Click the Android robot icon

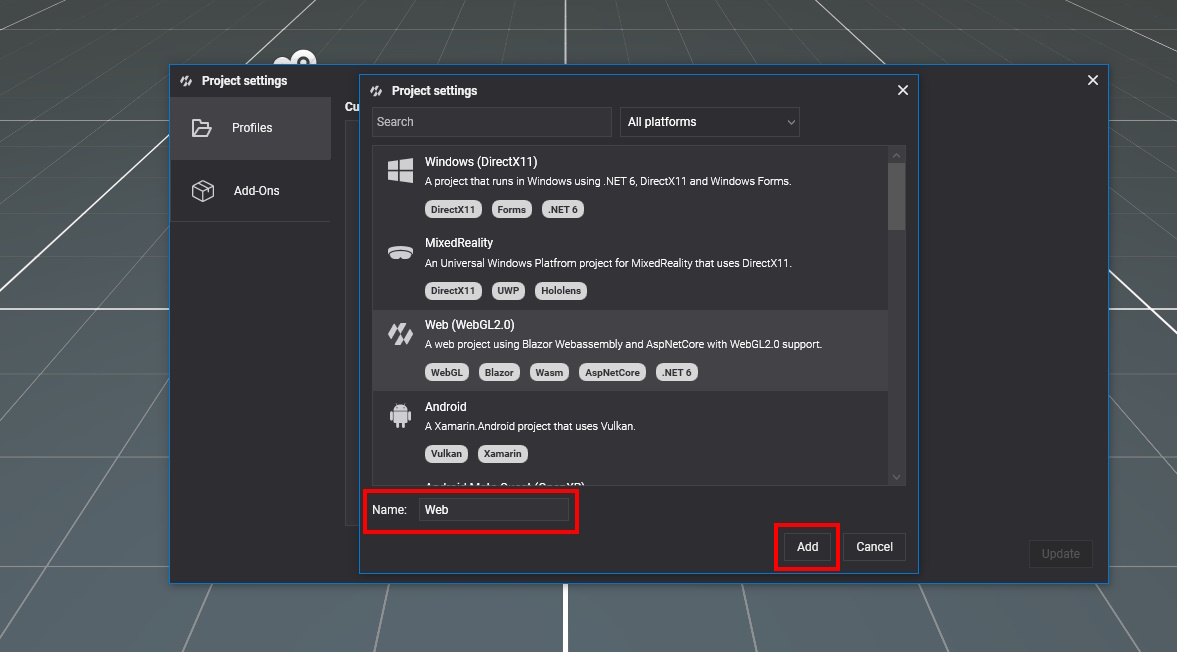tap(400, 416)
